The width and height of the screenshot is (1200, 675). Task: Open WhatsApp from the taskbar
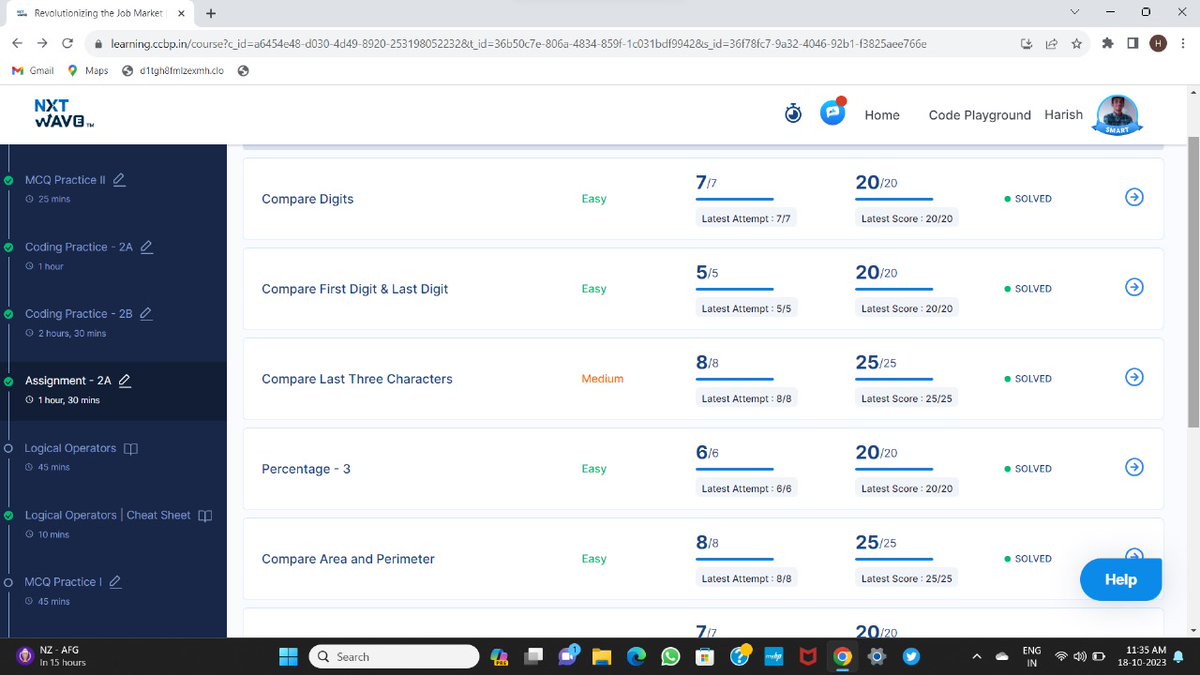point(670,656)
